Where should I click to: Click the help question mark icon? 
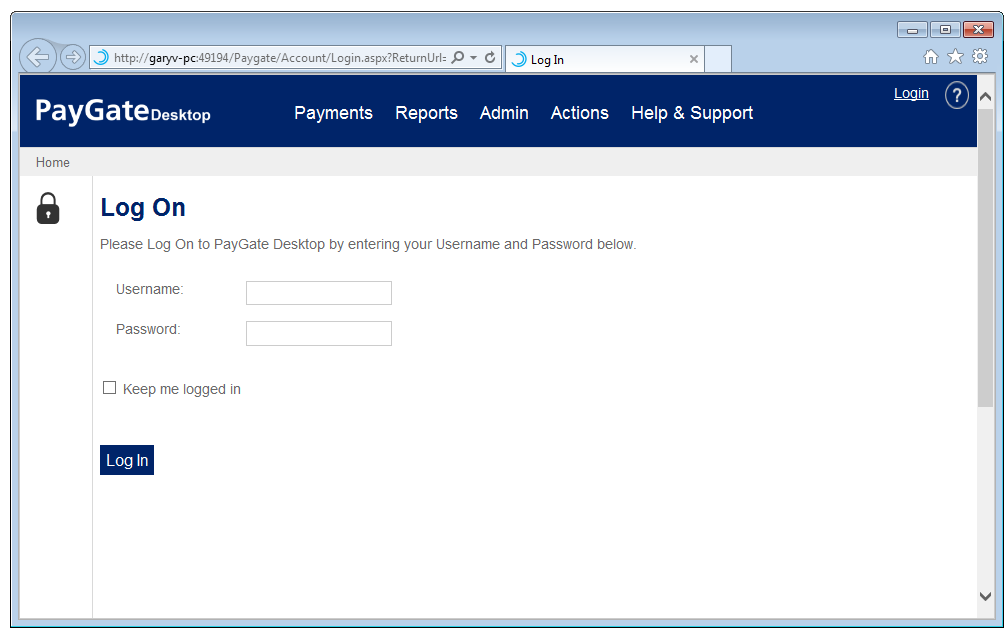pos(957,95)
